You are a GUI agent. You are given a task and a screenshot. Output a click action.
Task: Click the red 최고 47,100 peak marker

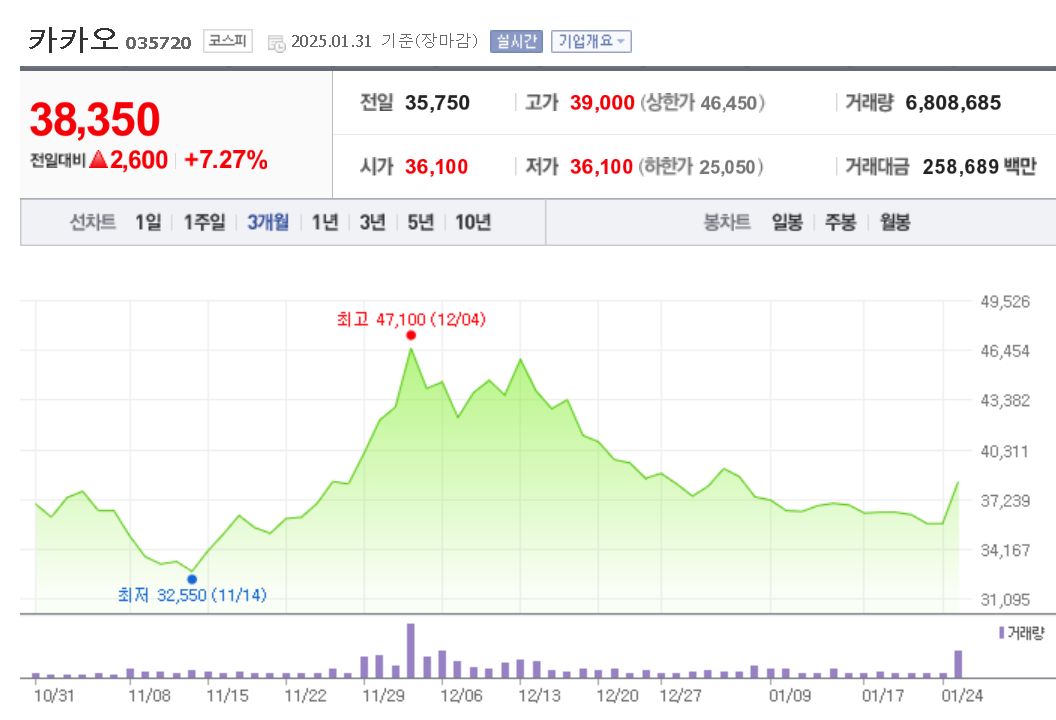click(411, 335)
